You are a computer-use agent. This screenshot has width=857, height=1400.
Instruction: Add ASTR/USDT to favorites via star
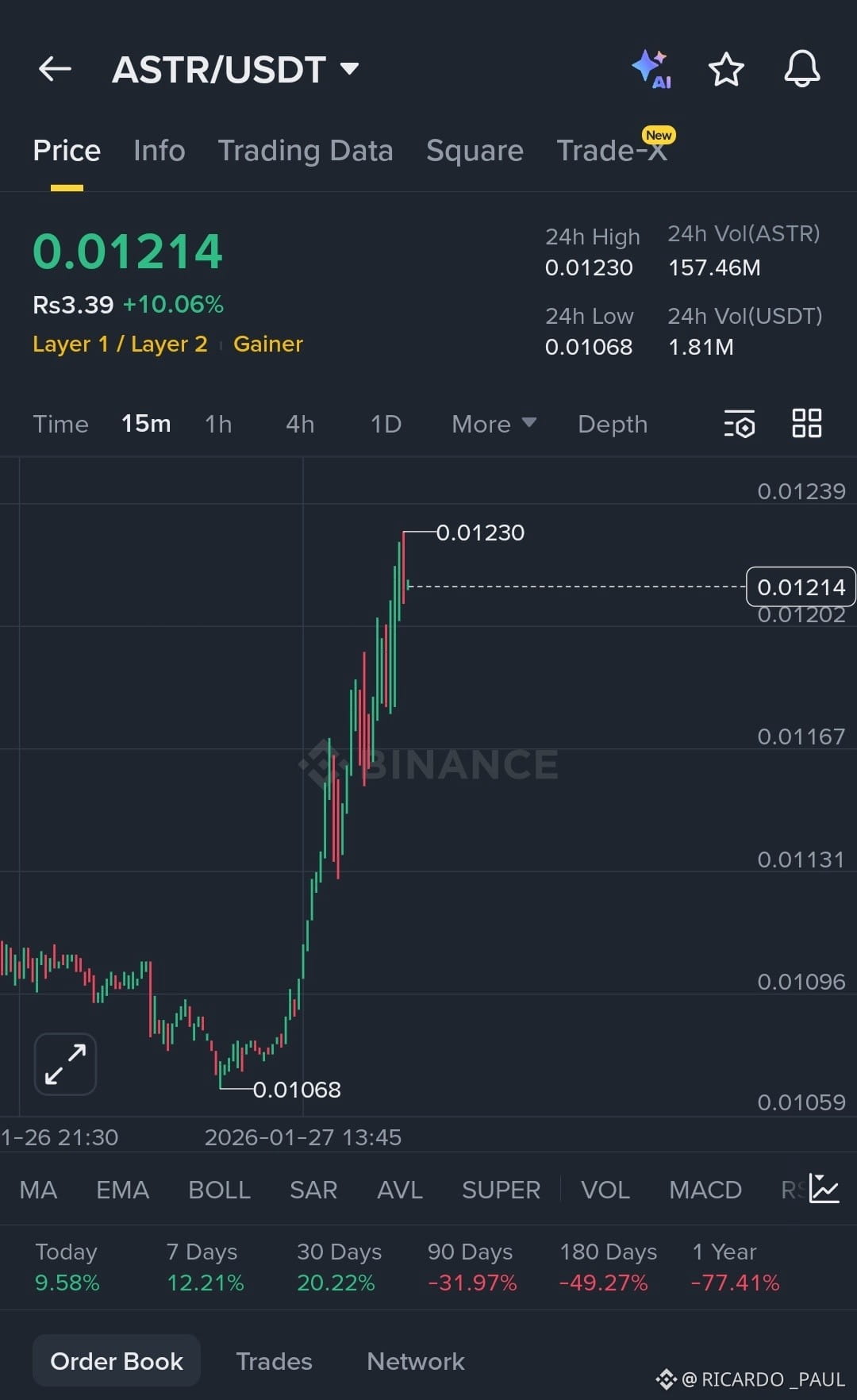pyautogui.click(x=726, y=70)
